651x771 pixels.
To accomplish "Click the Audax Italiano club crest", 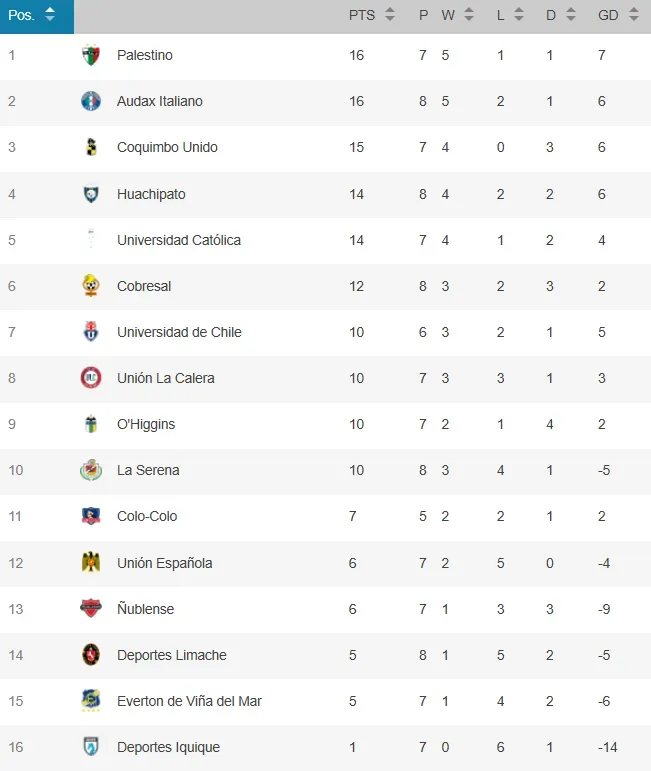I will (91, 101).
